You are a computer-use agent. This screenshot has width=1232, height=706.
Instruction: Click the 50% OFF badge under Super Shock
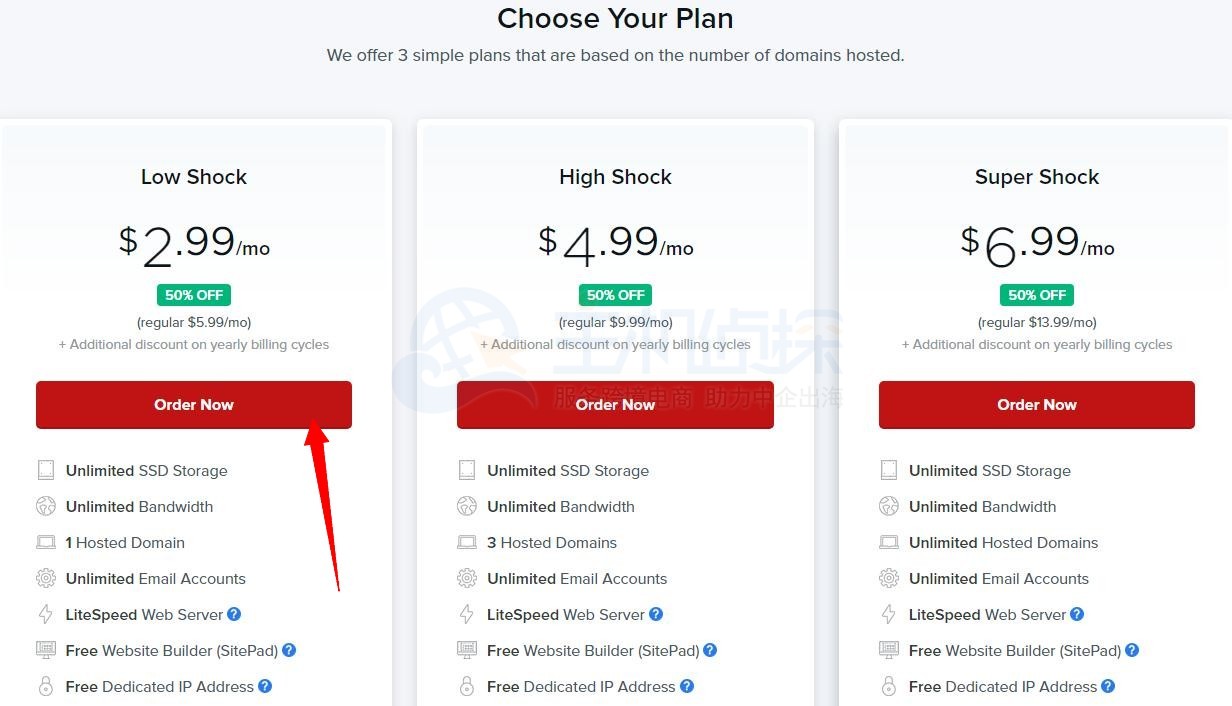(x=1037, y=295)
